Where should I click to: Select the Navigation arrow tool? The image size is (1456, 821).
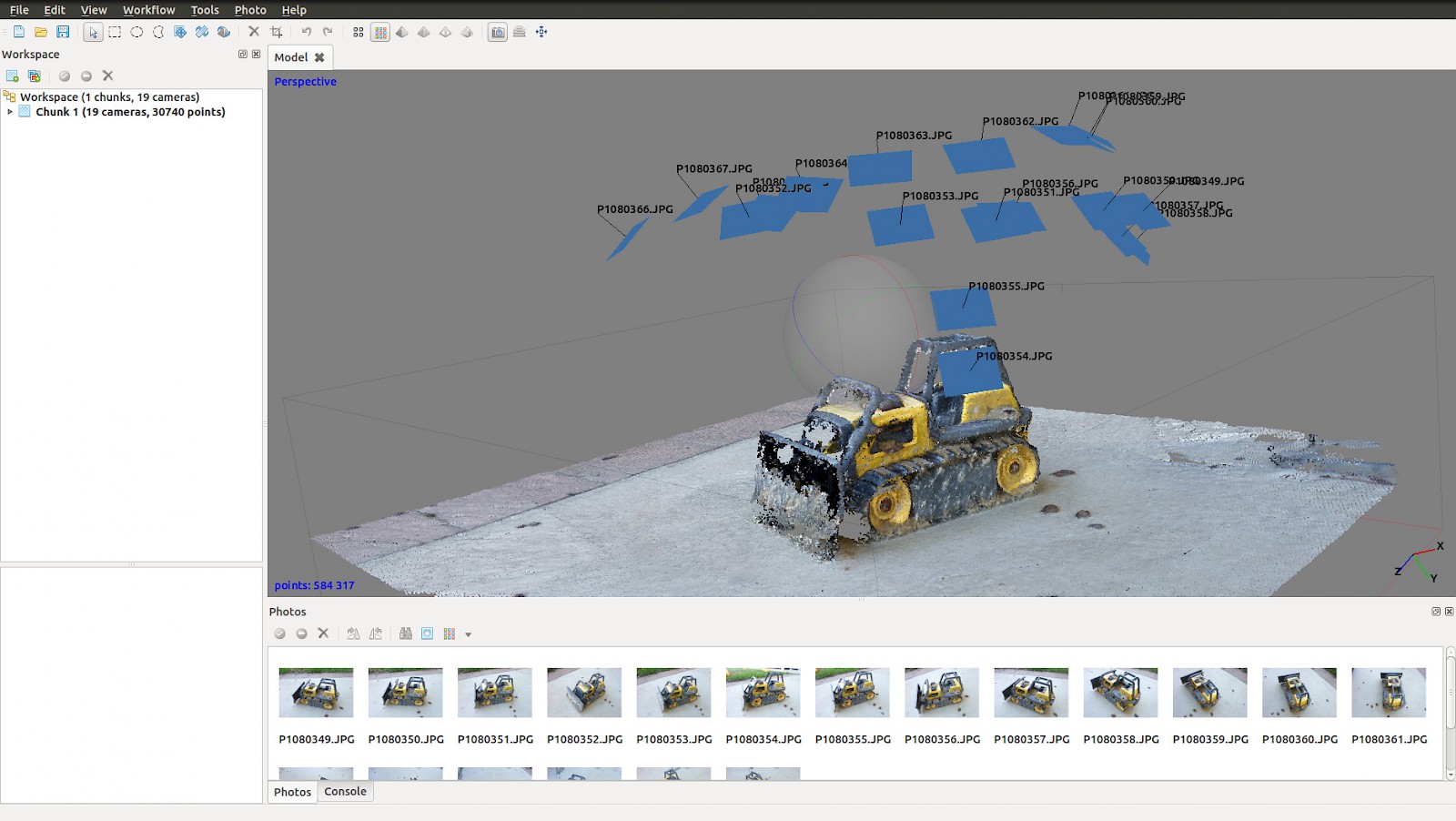(x=93, y=33)
